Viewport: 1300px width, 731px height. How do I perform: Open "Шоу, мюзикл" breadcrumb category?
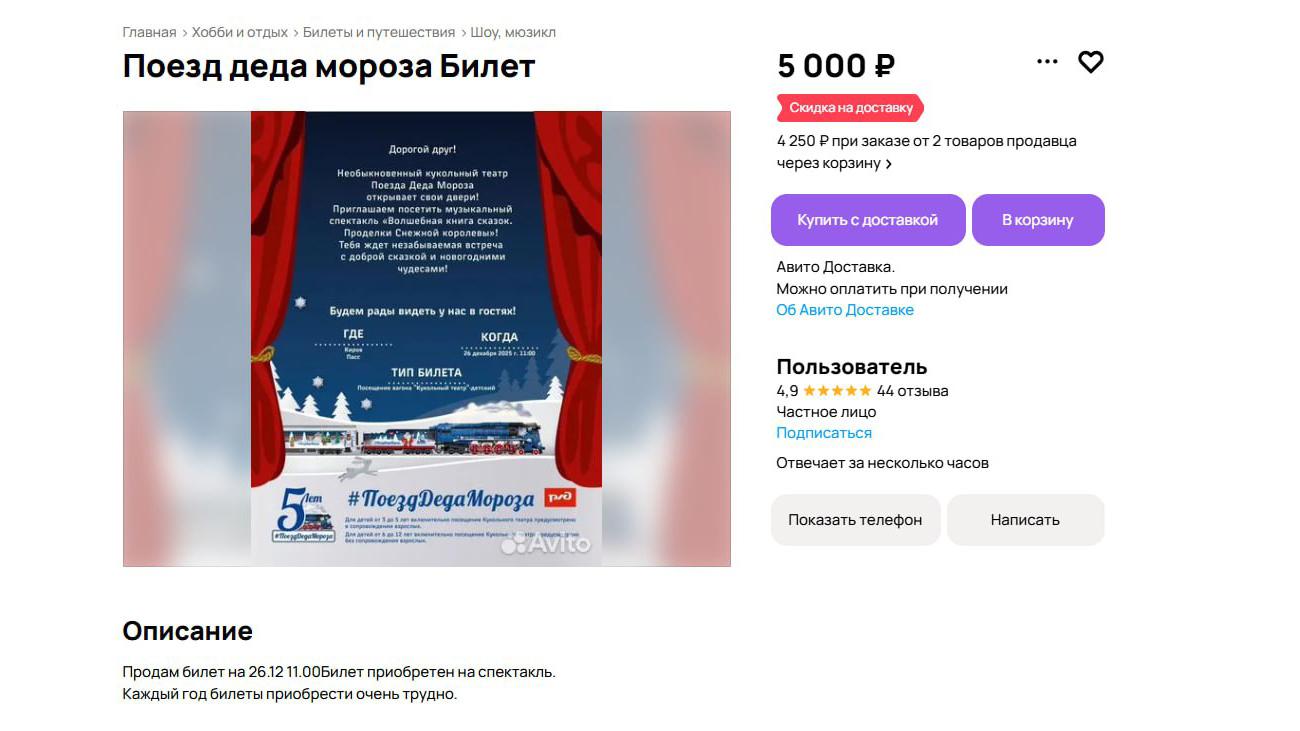pos(513,32)
